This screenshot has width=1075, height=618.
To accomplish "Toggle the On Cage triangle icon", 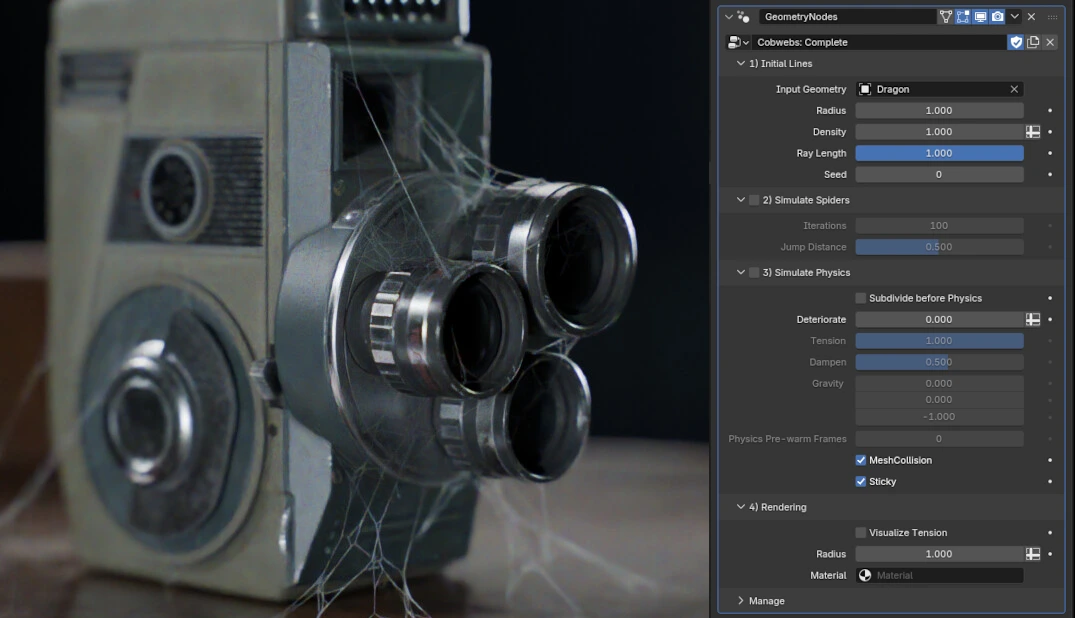I will click(945, 16).
